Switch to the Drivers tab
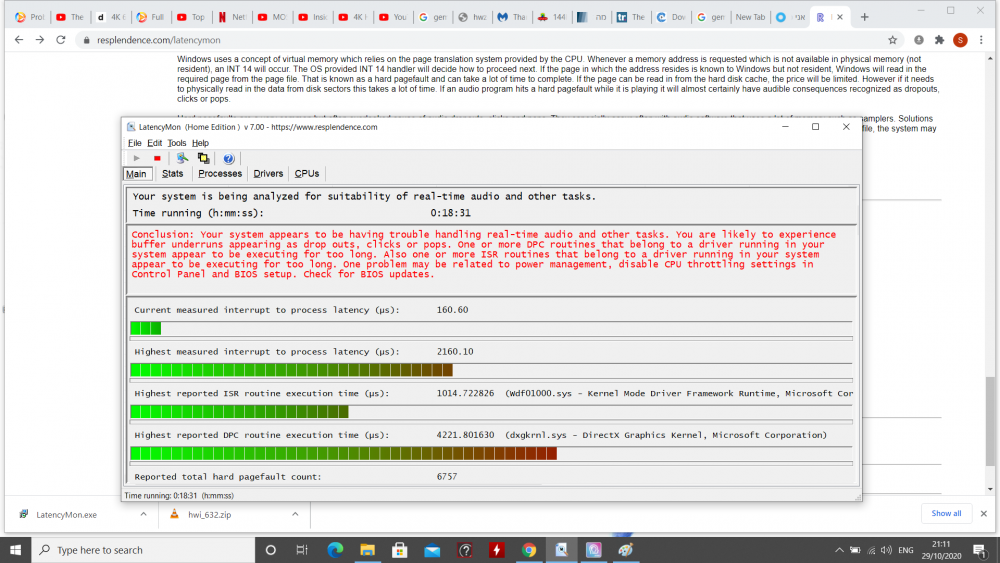Image resolution: width=1000 pixels, height=563 pixels. (x=268, y=173)
